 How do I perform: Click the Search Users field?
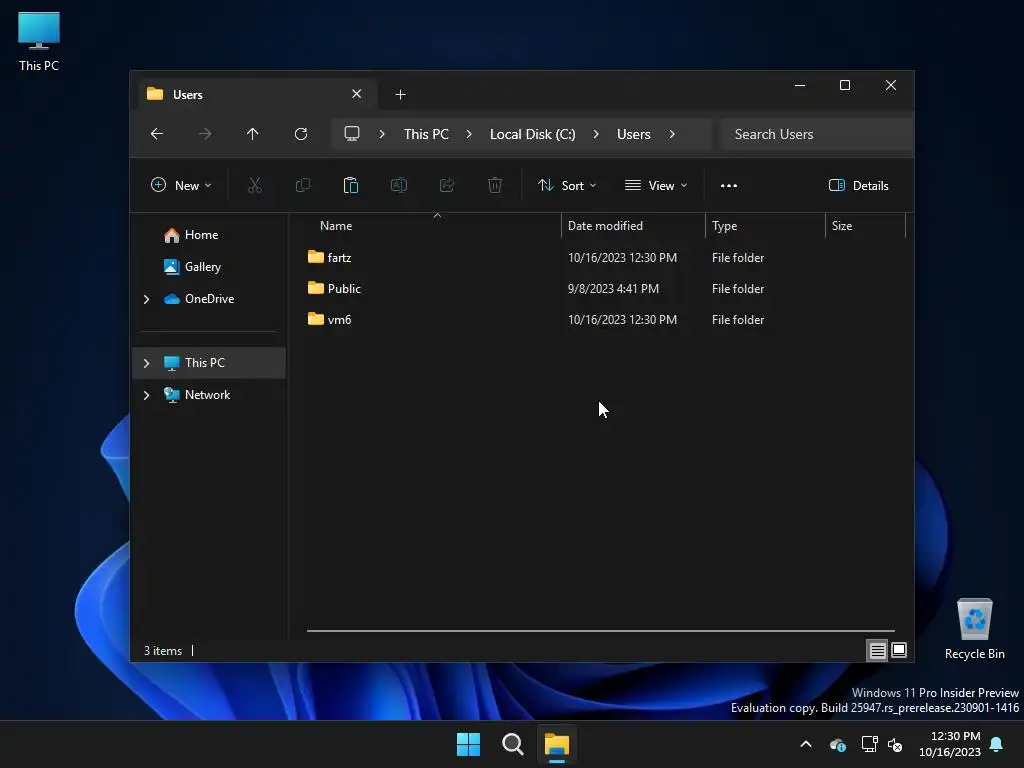[x=816, y=134]
